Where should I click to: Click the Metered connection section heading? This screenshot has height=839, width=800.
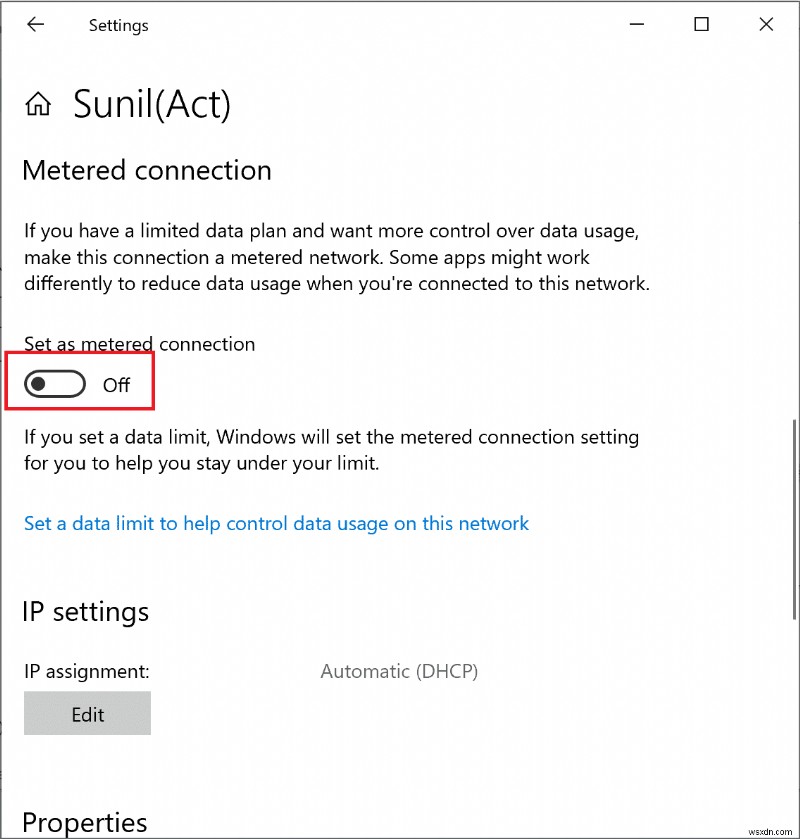146,170
